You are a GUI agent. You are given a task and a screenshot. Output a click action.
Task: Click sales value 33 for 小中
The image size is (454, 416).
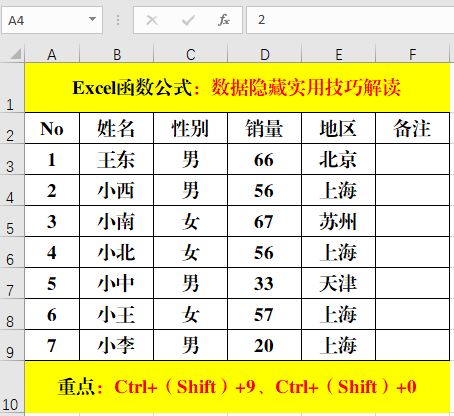pyautogui.click(x=264, y=283)
